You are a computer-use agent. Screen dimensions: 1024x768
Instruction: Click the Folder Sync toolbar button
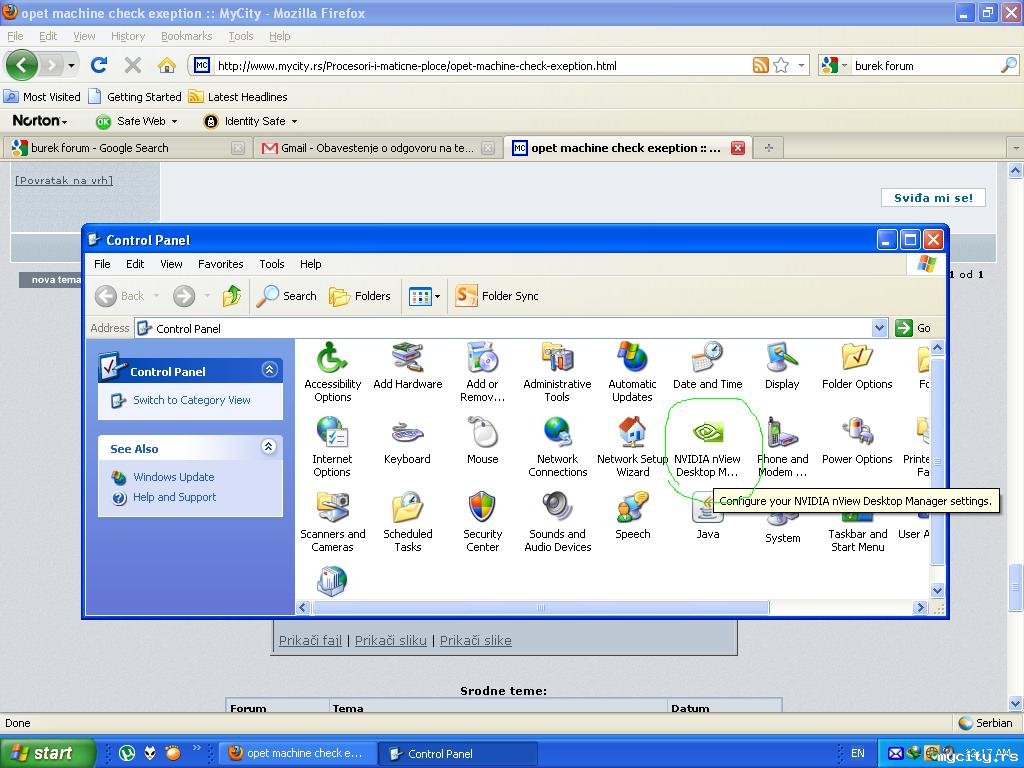tap(497, 296)
